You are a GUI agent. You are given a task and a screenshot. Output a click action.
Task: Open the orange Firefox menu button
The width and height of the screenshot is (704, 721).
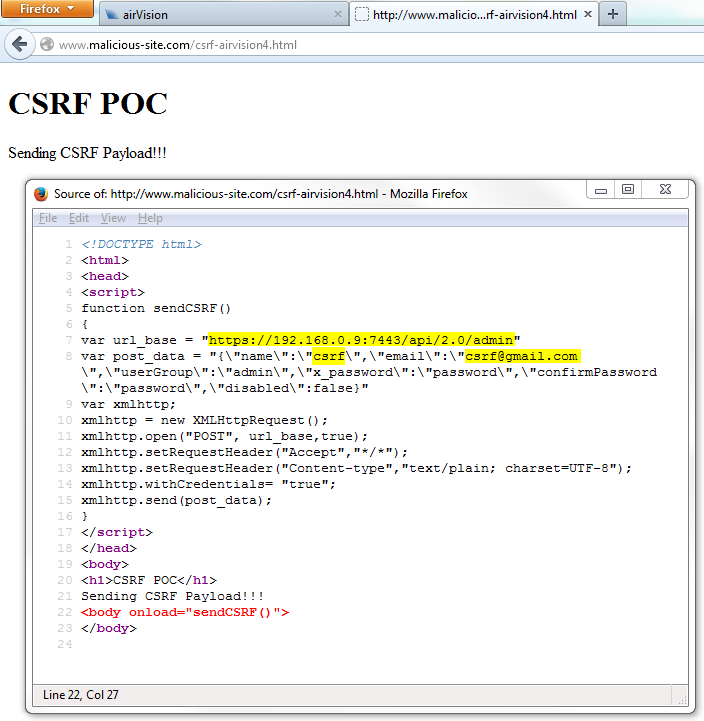click(x=47, y=9)
